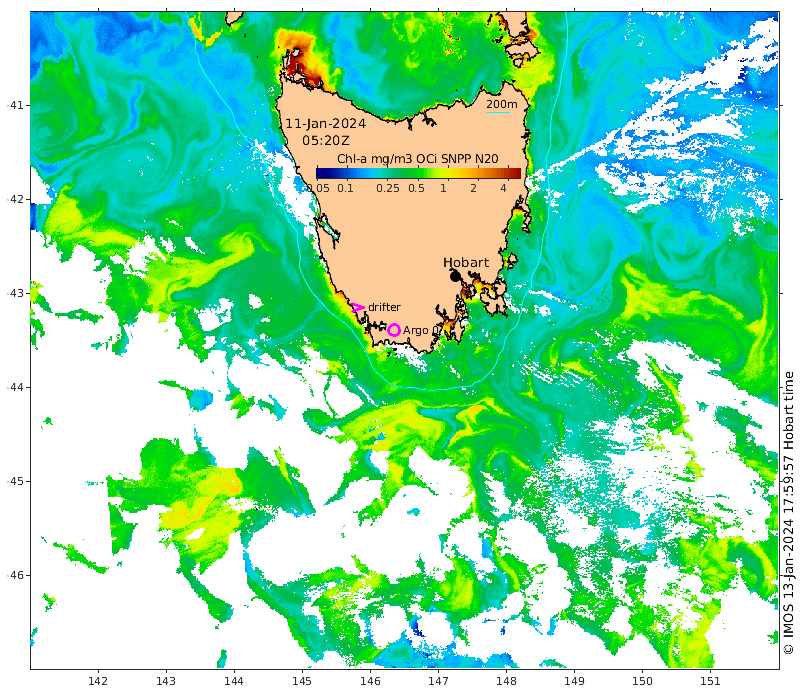
Task: Click the cyan 200m legend line sample
Action: 498,112
